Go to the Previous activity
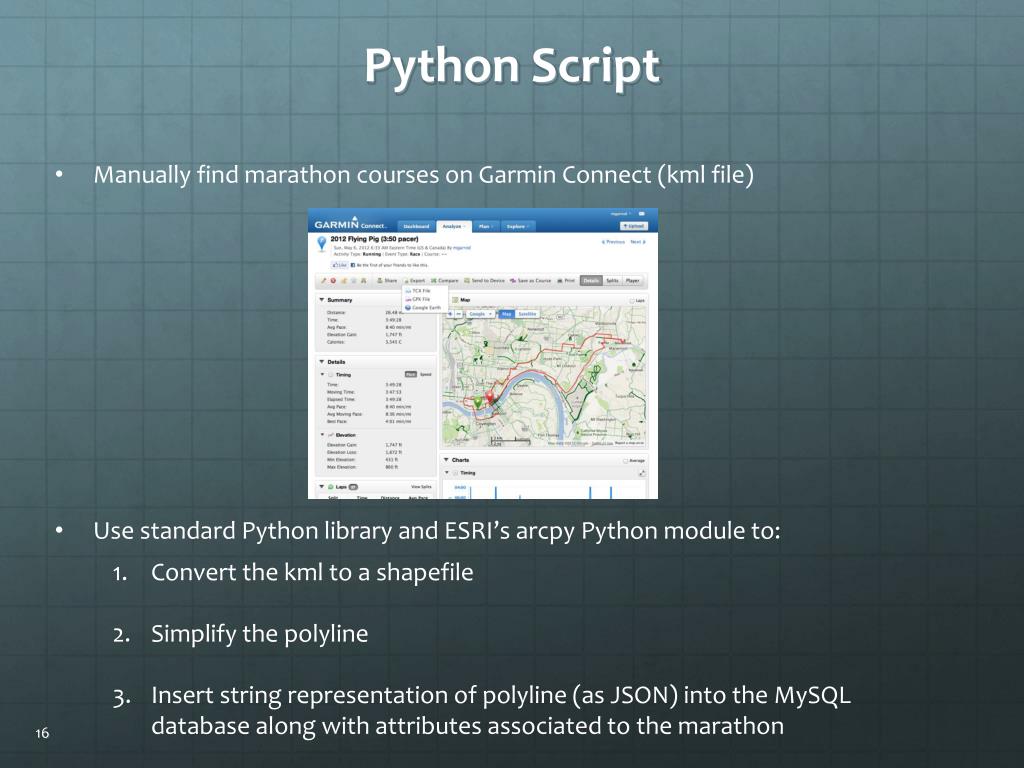This screenshot has height=768, width=1024. [613, 242]
